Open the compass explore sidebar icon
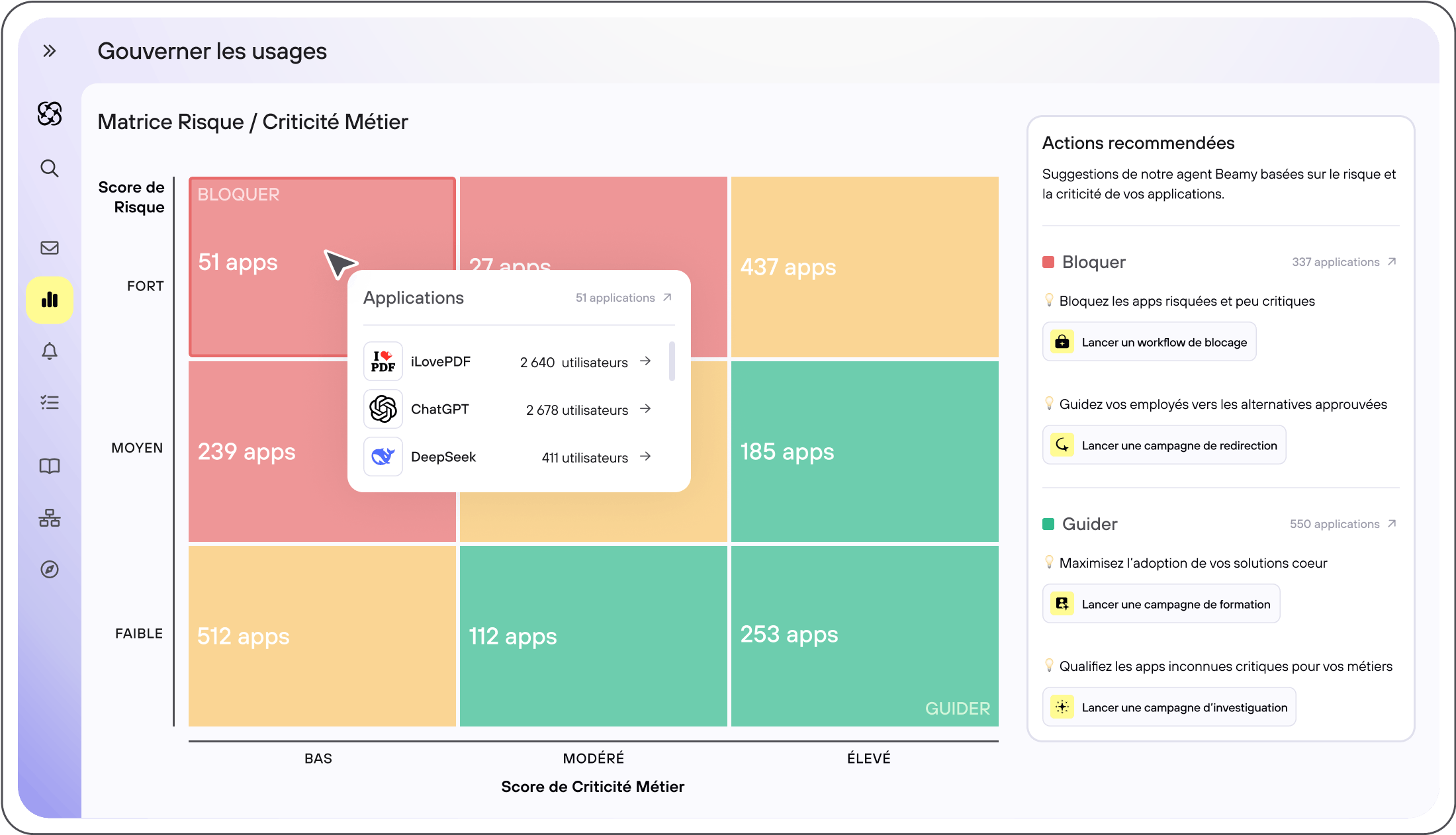This screenshot has width=1456, height=835. (50, 569)
